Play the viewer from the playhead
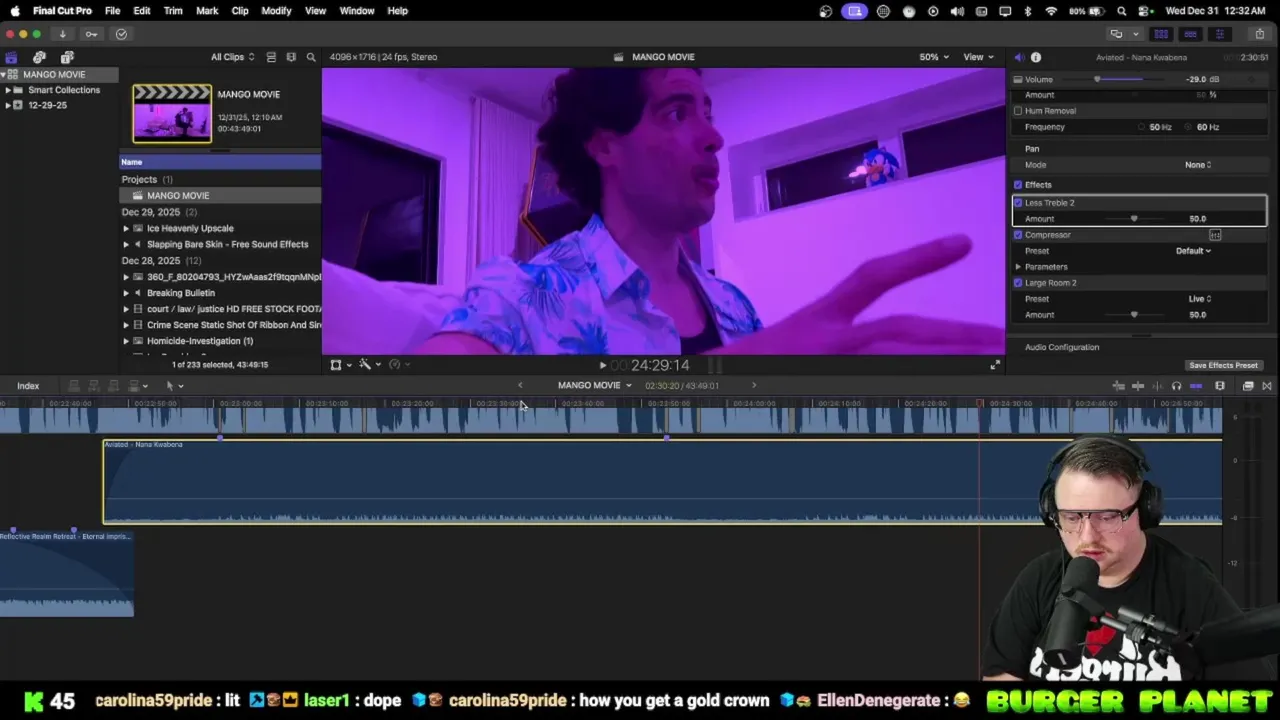 click(603, 365)
